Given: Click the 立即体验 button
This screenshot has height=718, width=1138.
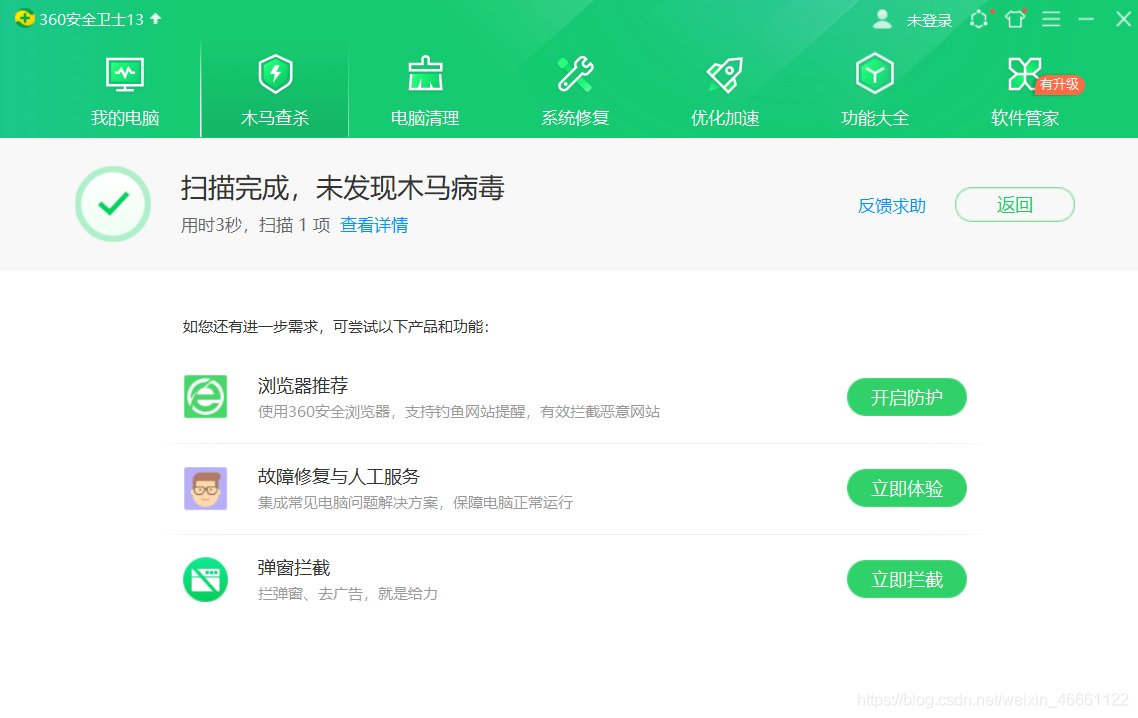Looking at the screenshot, I should click(x=906, y=488).
